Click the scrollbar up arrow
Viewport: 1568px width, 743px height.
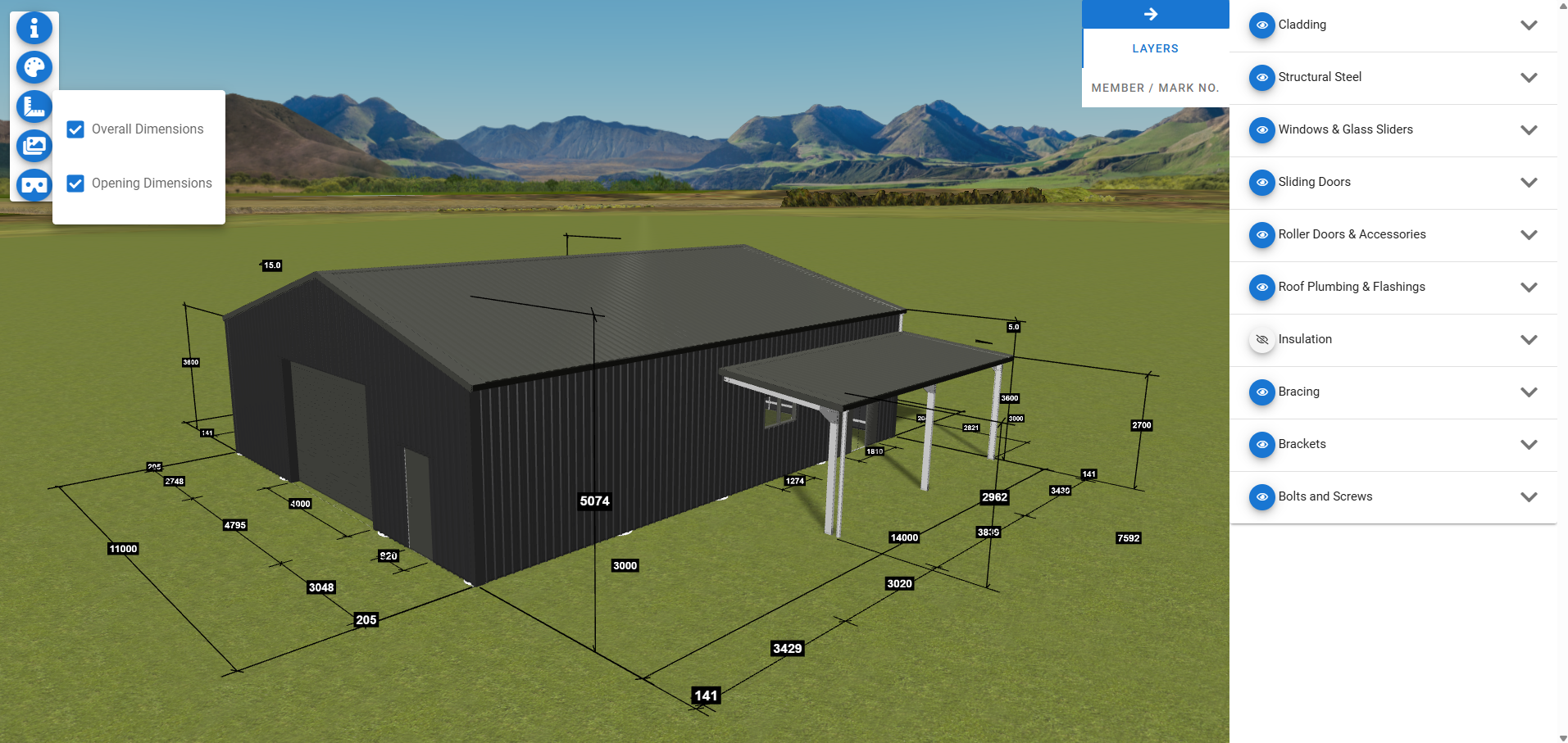(x=1562, y=5)
